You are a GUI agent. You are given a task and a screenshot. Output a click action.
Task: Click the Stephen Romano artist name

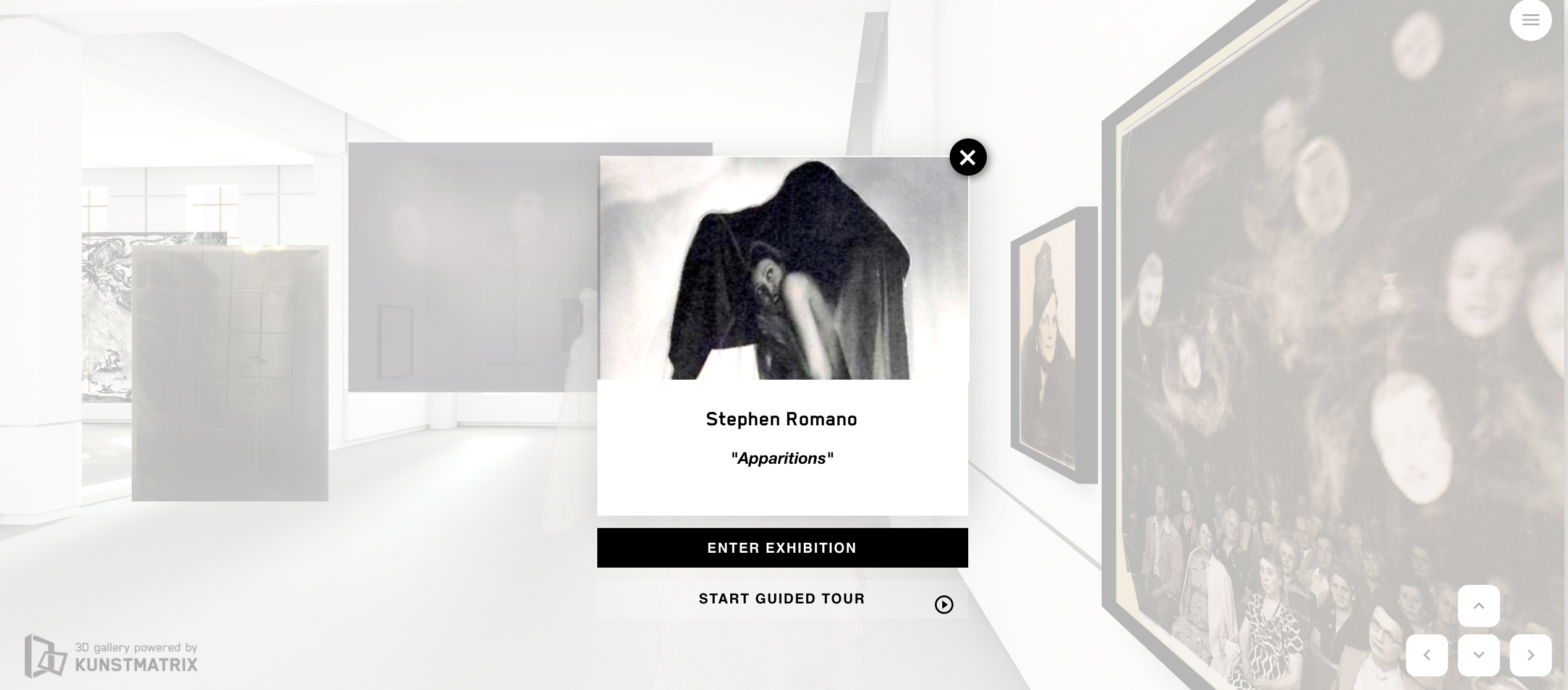point(782,419)
